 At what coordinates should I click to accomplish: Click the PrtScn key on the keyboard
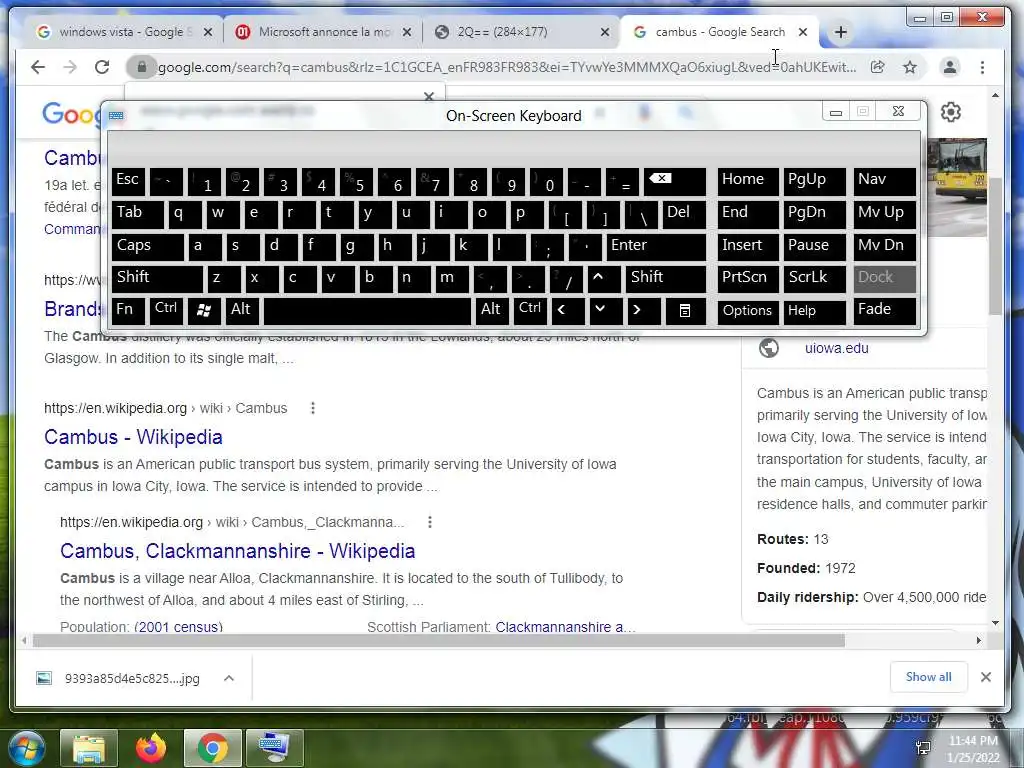pyautogui.click(x=748, y=279)
